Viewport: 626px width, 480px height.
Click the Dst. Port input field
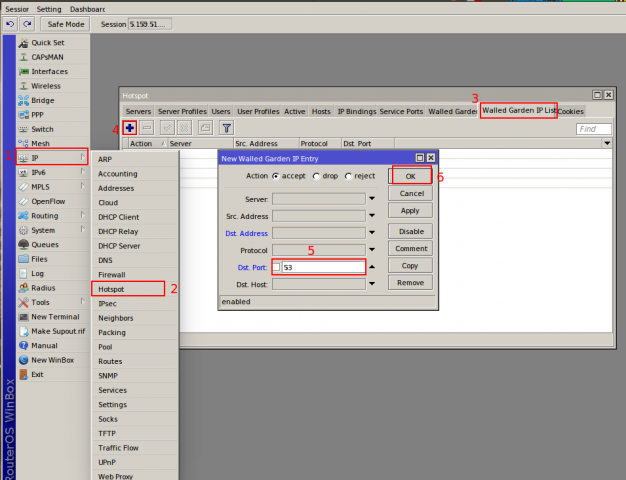[x=323, y=267]
